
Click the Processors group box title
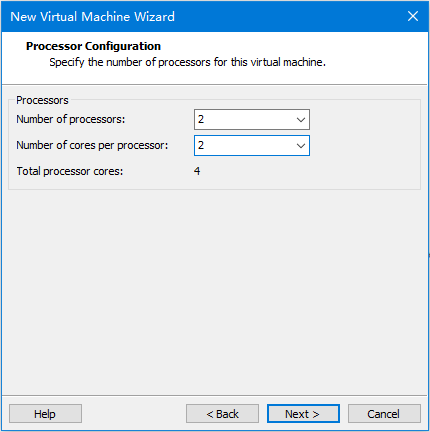42,100
